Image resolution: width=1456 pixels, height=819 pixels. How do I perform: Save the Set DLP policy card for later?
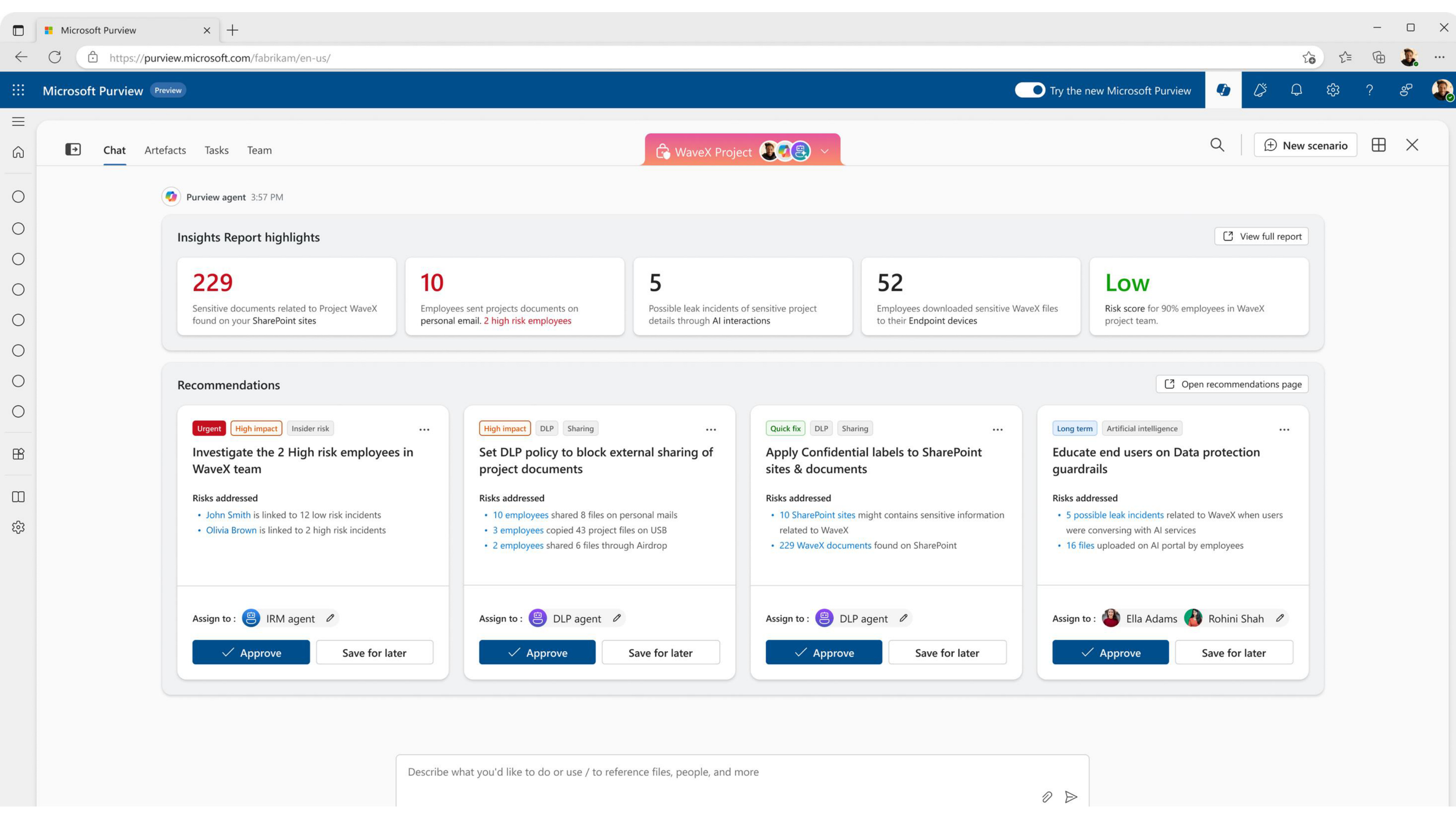(661, 652)
